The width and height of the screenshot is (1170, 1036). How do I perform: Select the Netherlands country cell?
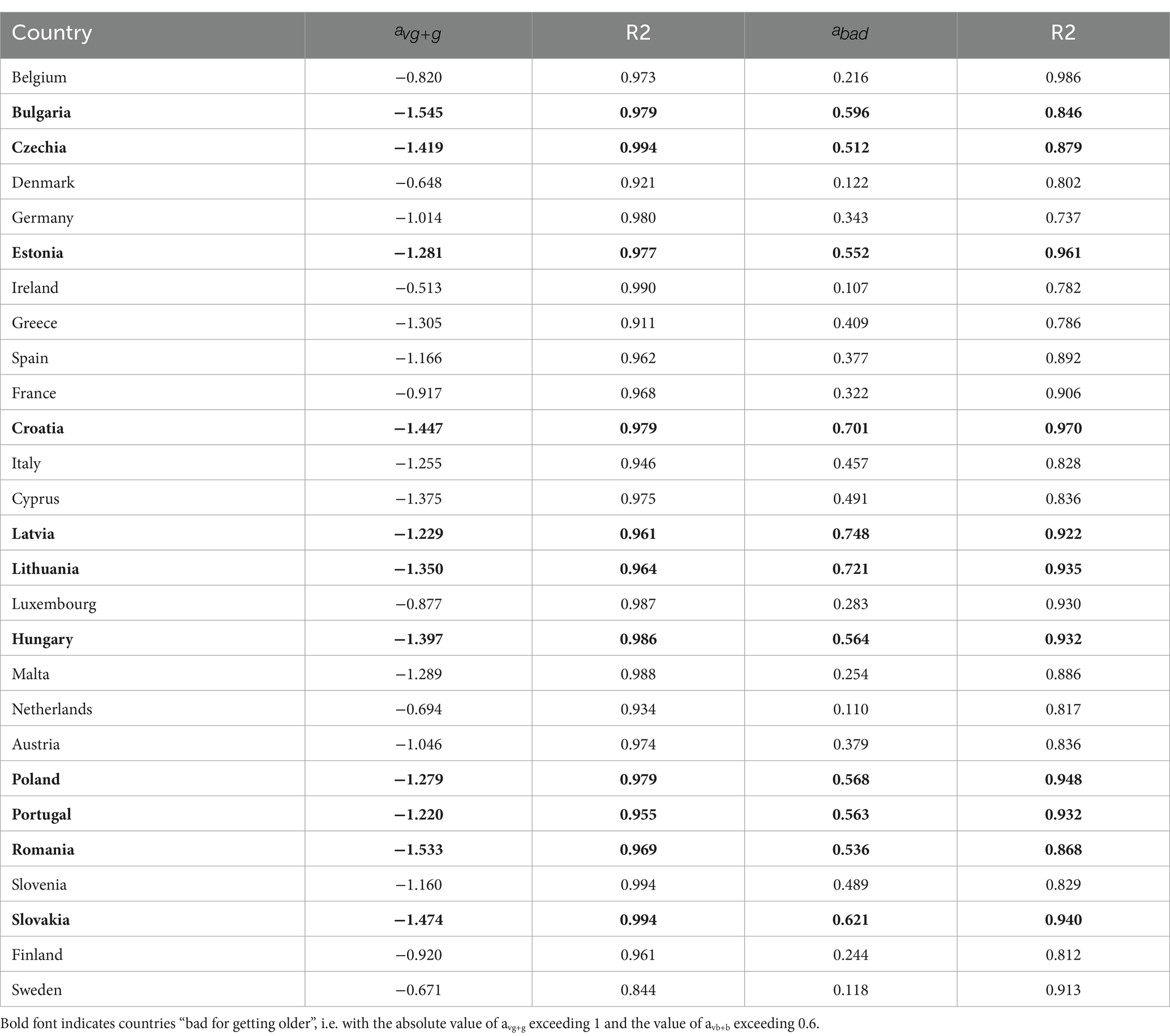coord(52,710)
